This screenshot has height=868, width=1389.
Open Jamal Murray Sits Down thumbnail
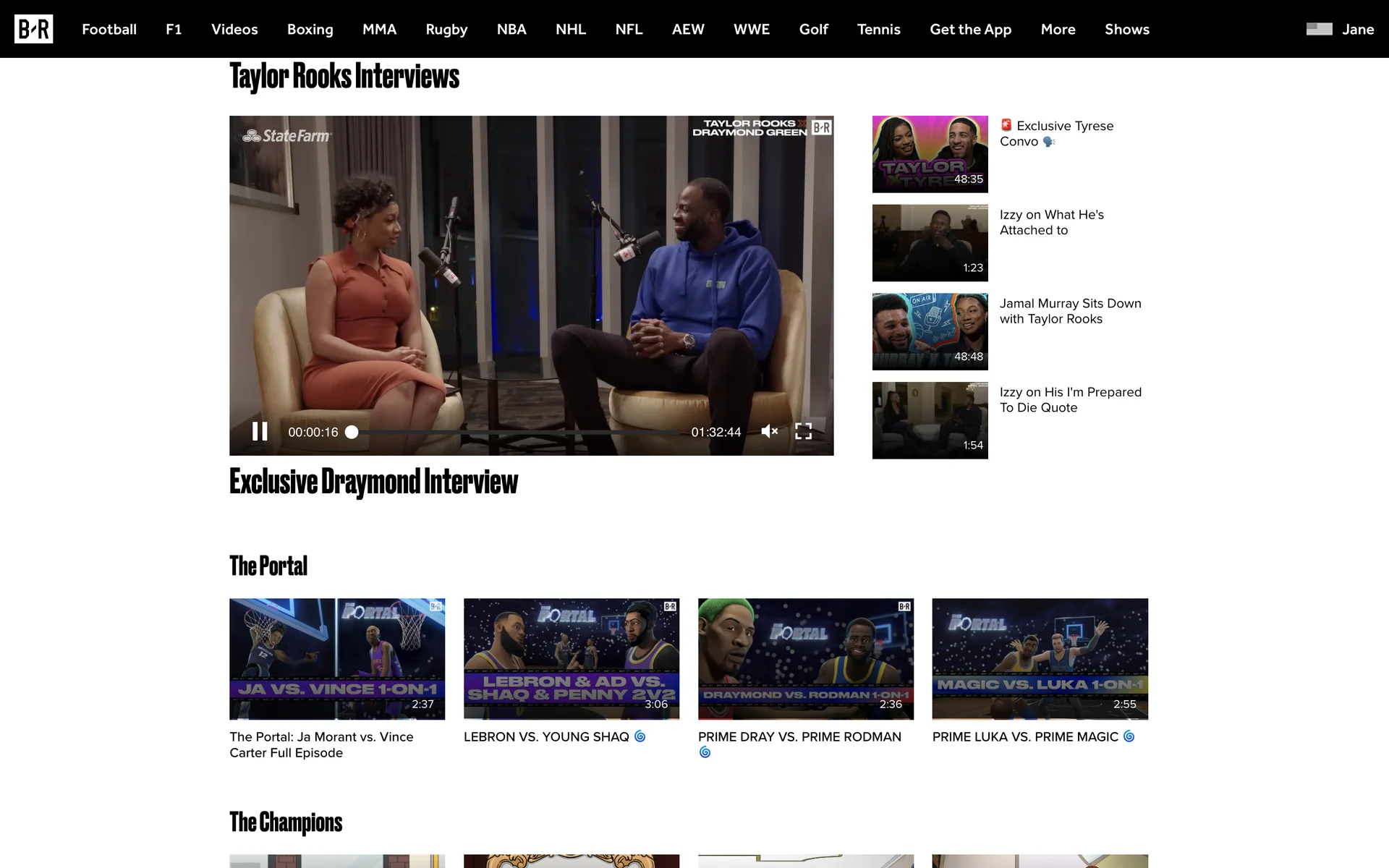[x=930, y=331]
